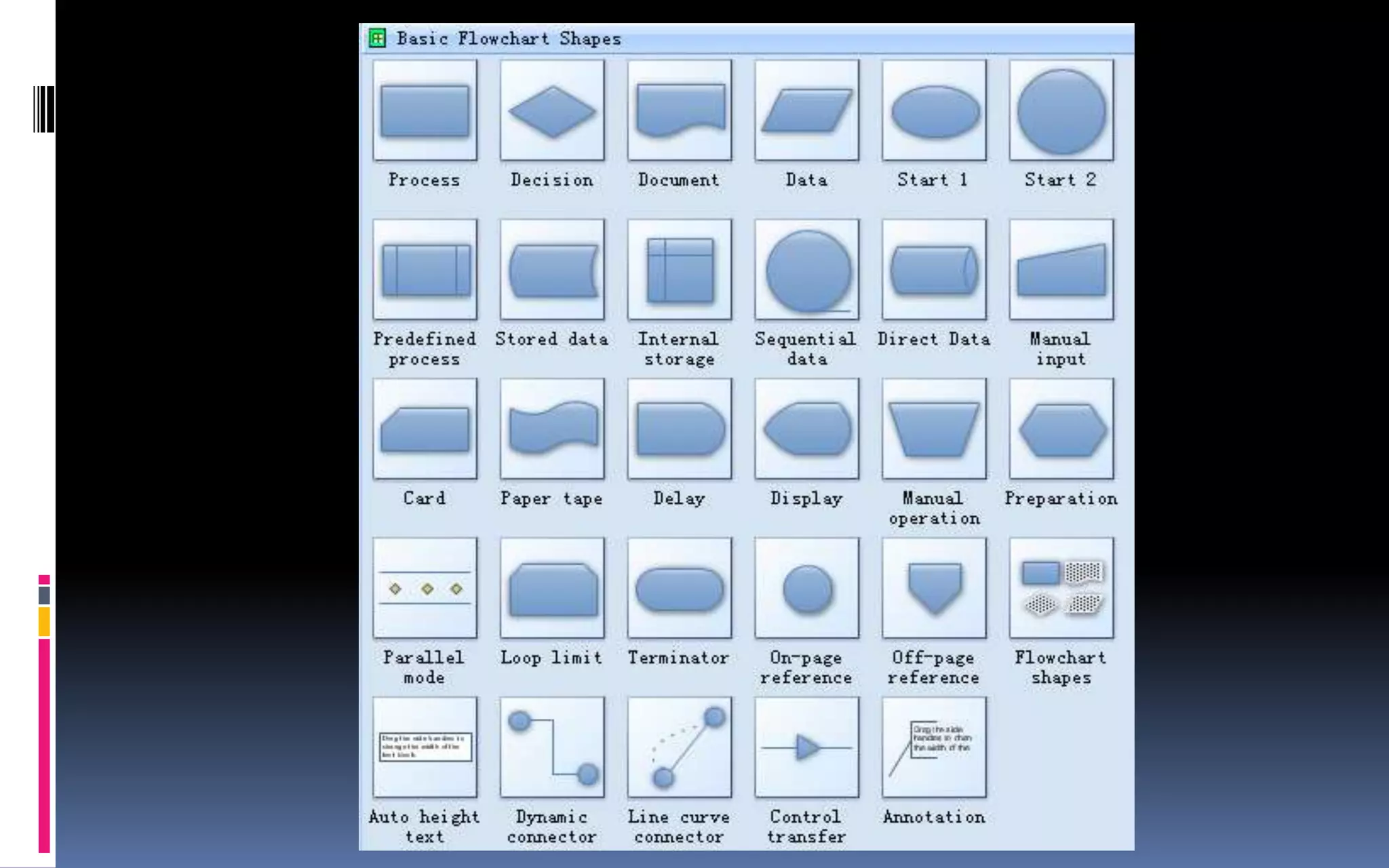Choose the Stored data shape
1389x868 pixels.
(552, 270)
